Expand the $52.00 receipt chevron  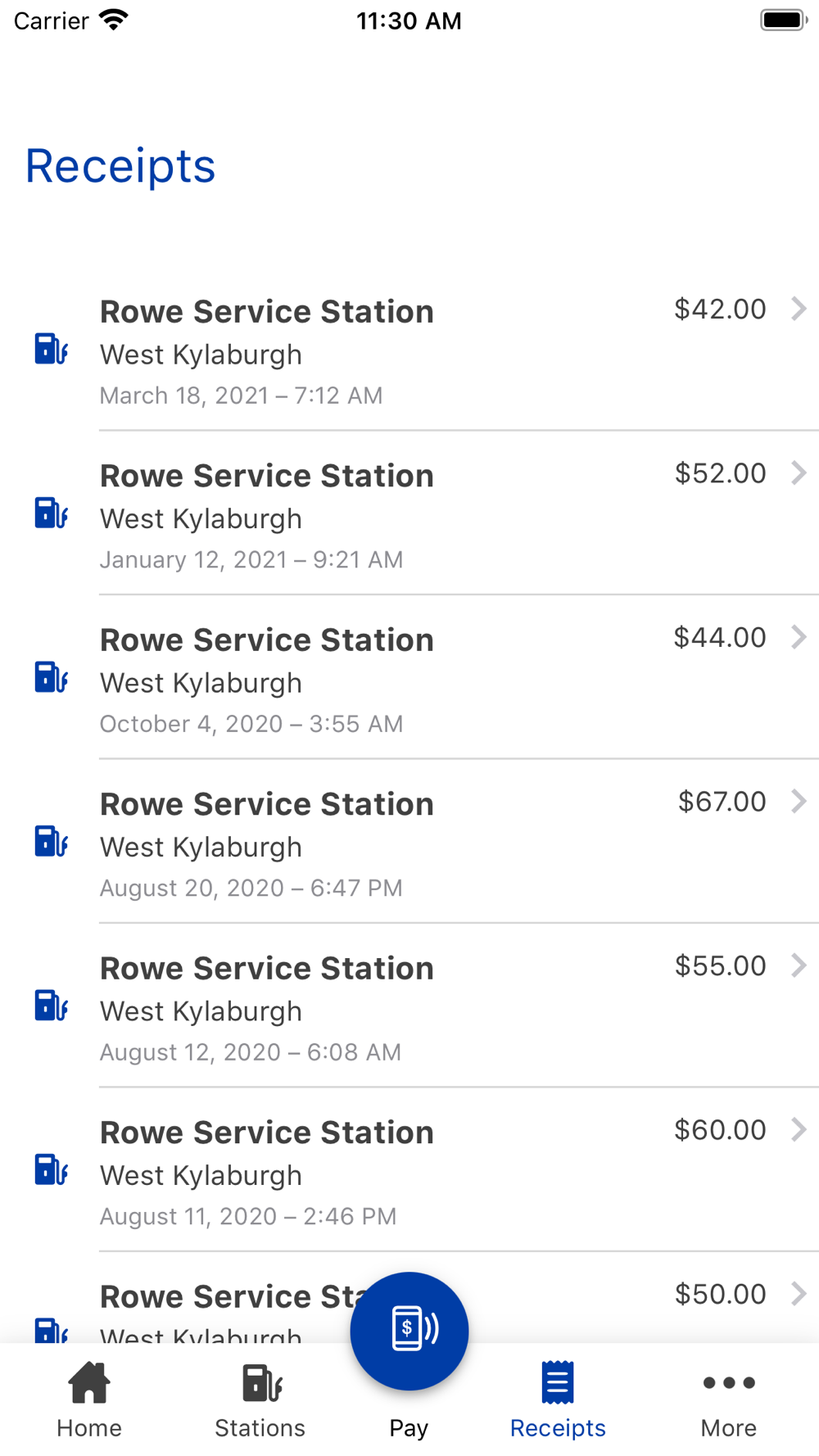pos(799,473)
